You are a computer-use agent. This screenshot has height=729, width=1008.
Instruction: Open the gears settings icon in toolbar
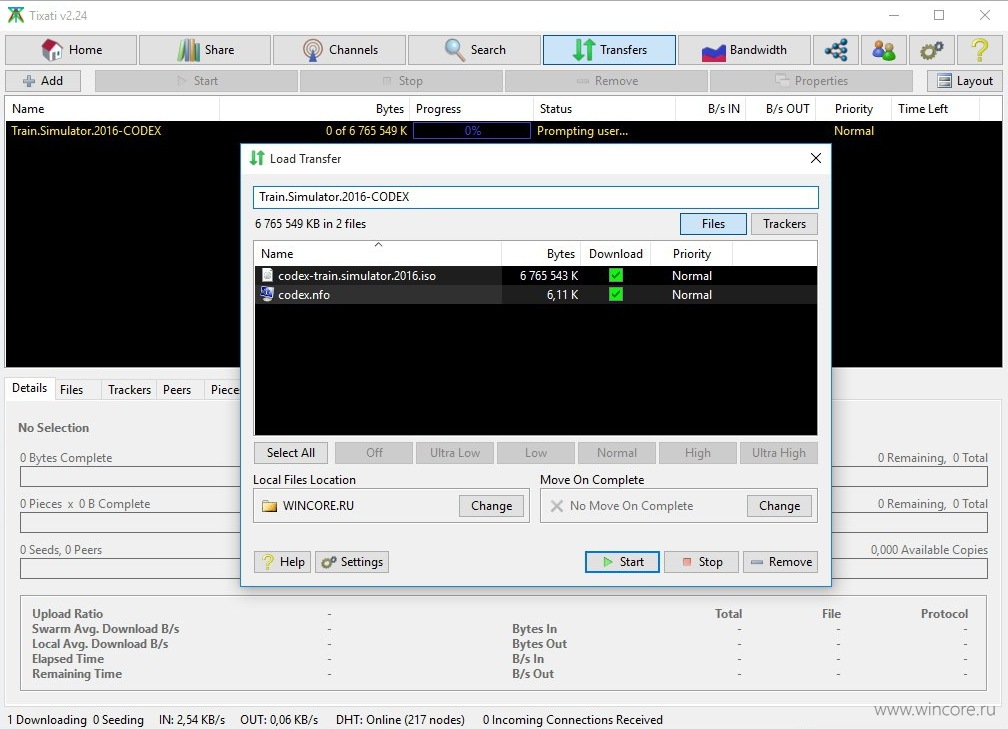[x=932, y=50]
